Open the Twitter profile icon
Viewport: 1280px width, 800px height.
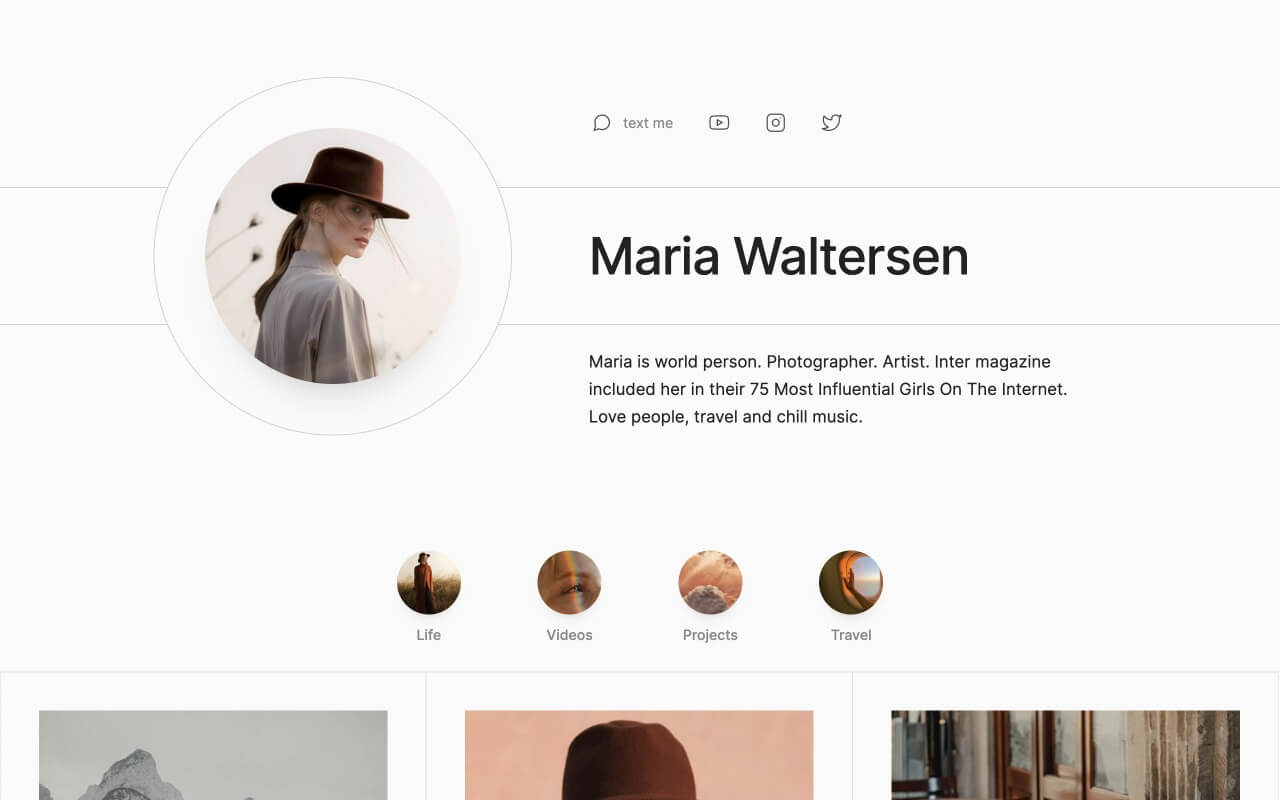point(831,122)
